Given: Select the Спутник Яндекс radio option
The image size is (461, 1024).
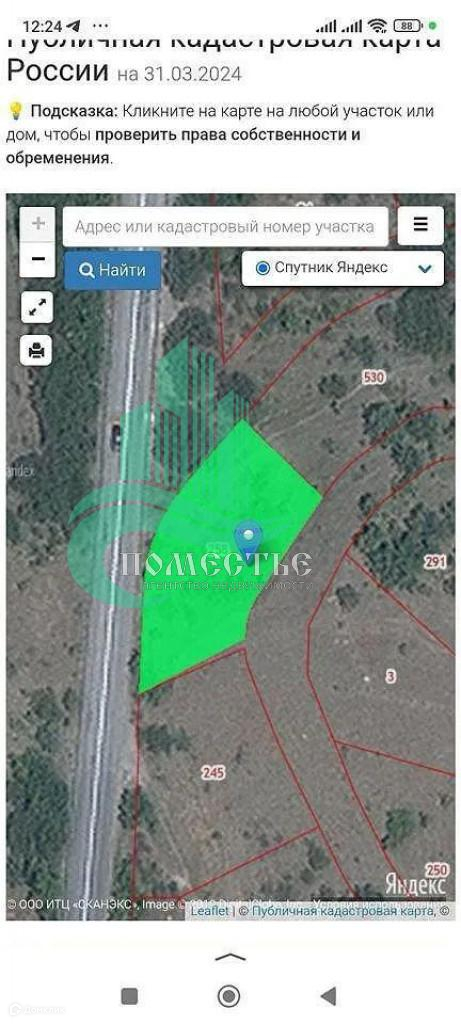Looking at the screenshot, I should 263,268.
